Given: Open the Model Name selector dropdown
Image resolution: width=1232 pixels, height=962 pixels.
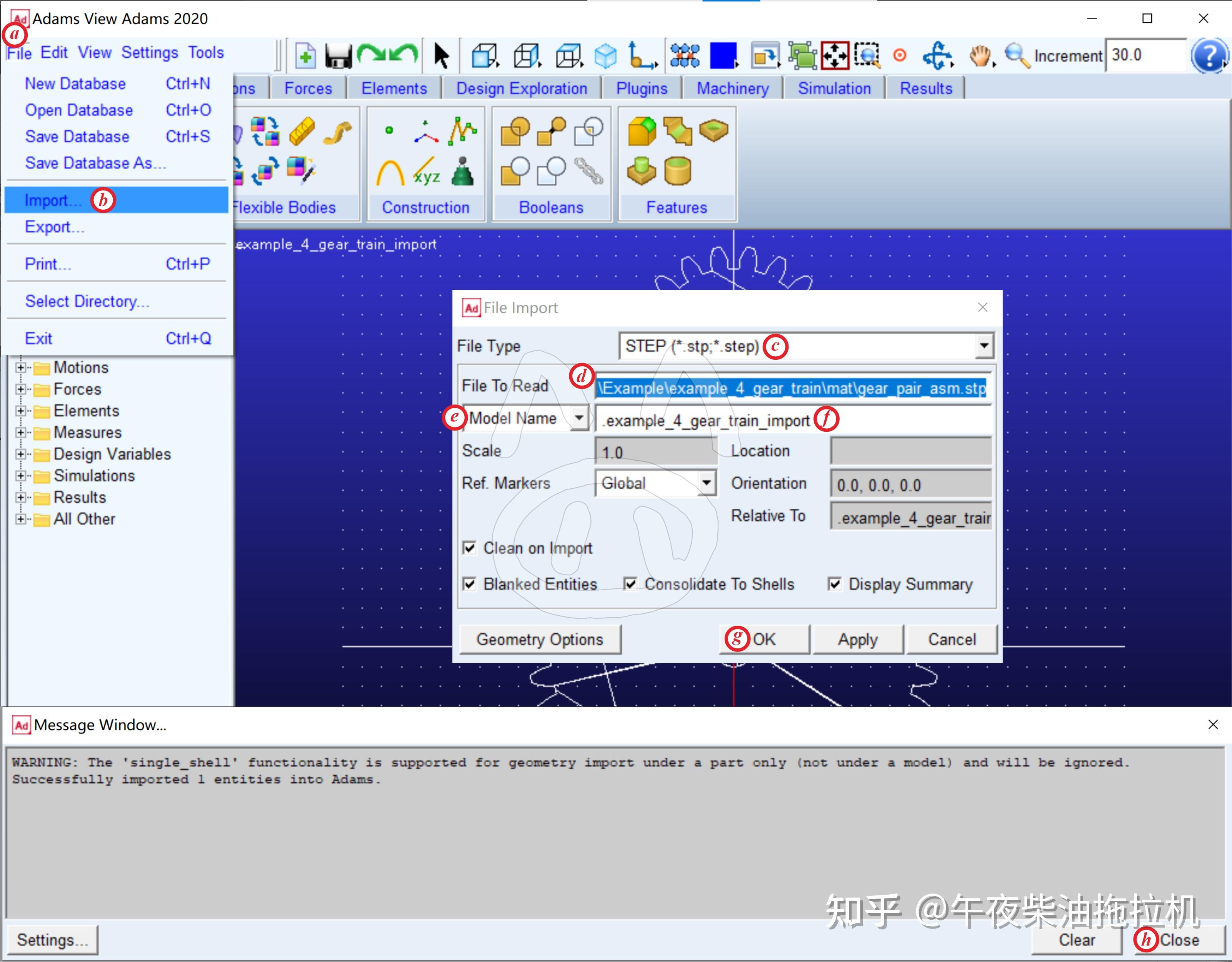Looking at the screenshot, I should [x=579, y=418].
